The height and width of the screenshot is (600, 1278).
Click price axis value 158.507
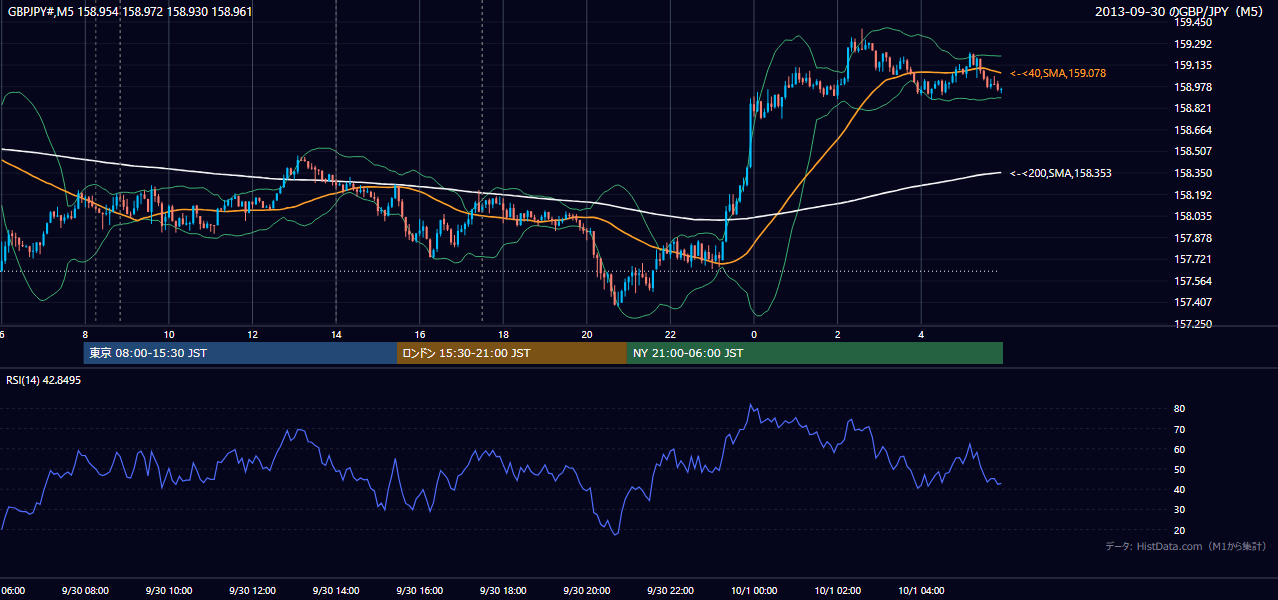pos(1195,152)
